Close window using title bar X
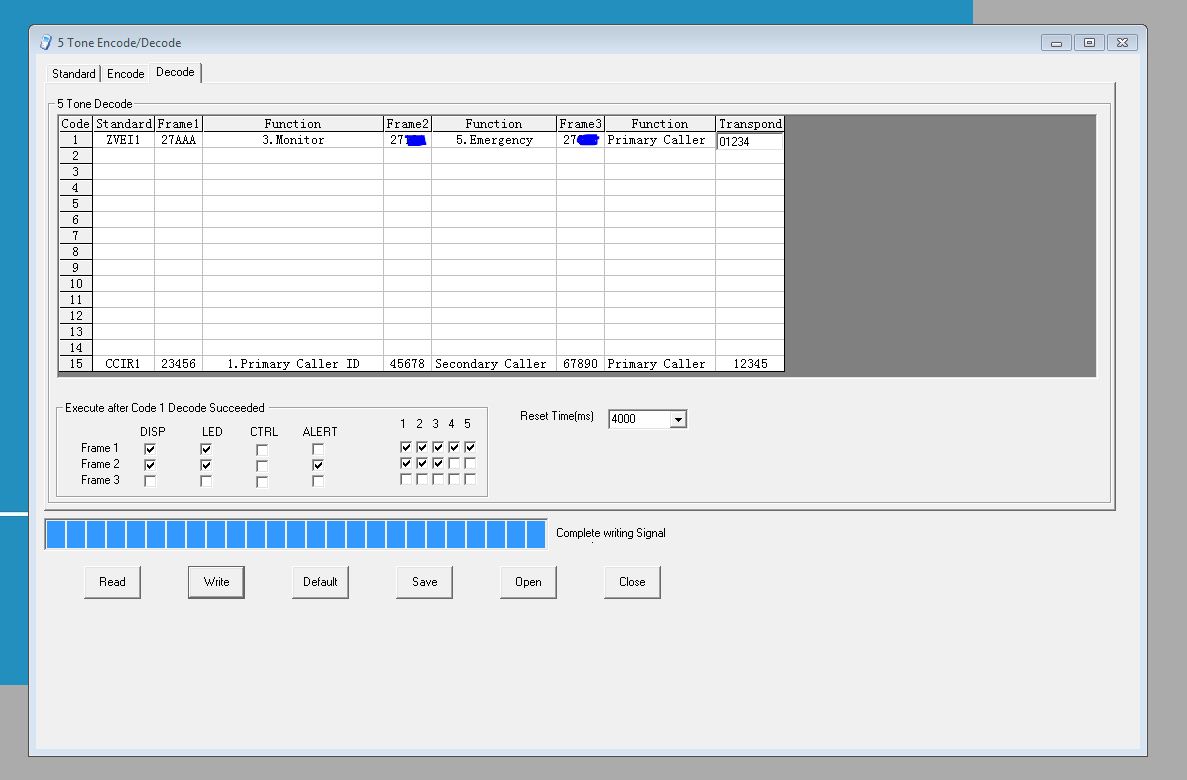1187x780 pixels. pos(1123,42)
